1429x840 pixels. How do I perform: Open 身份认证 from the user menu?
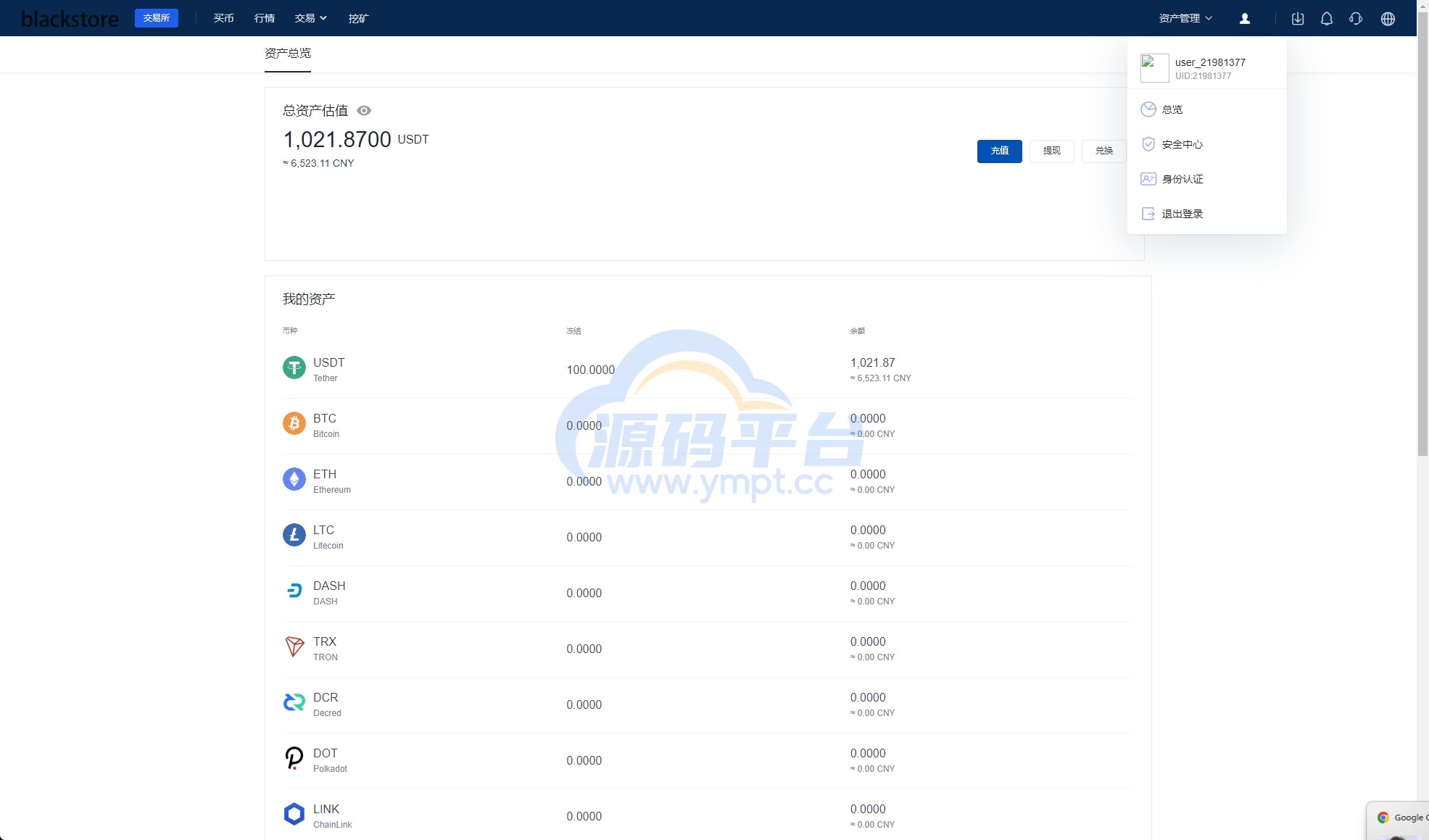(x=1182, y=180)
